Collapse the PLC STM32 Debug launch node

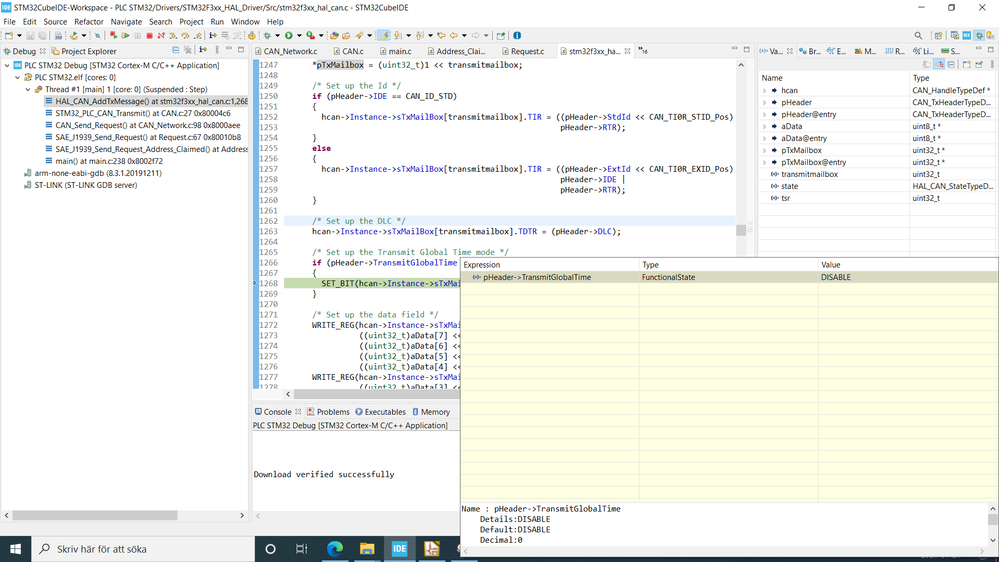tap(7, 65)
